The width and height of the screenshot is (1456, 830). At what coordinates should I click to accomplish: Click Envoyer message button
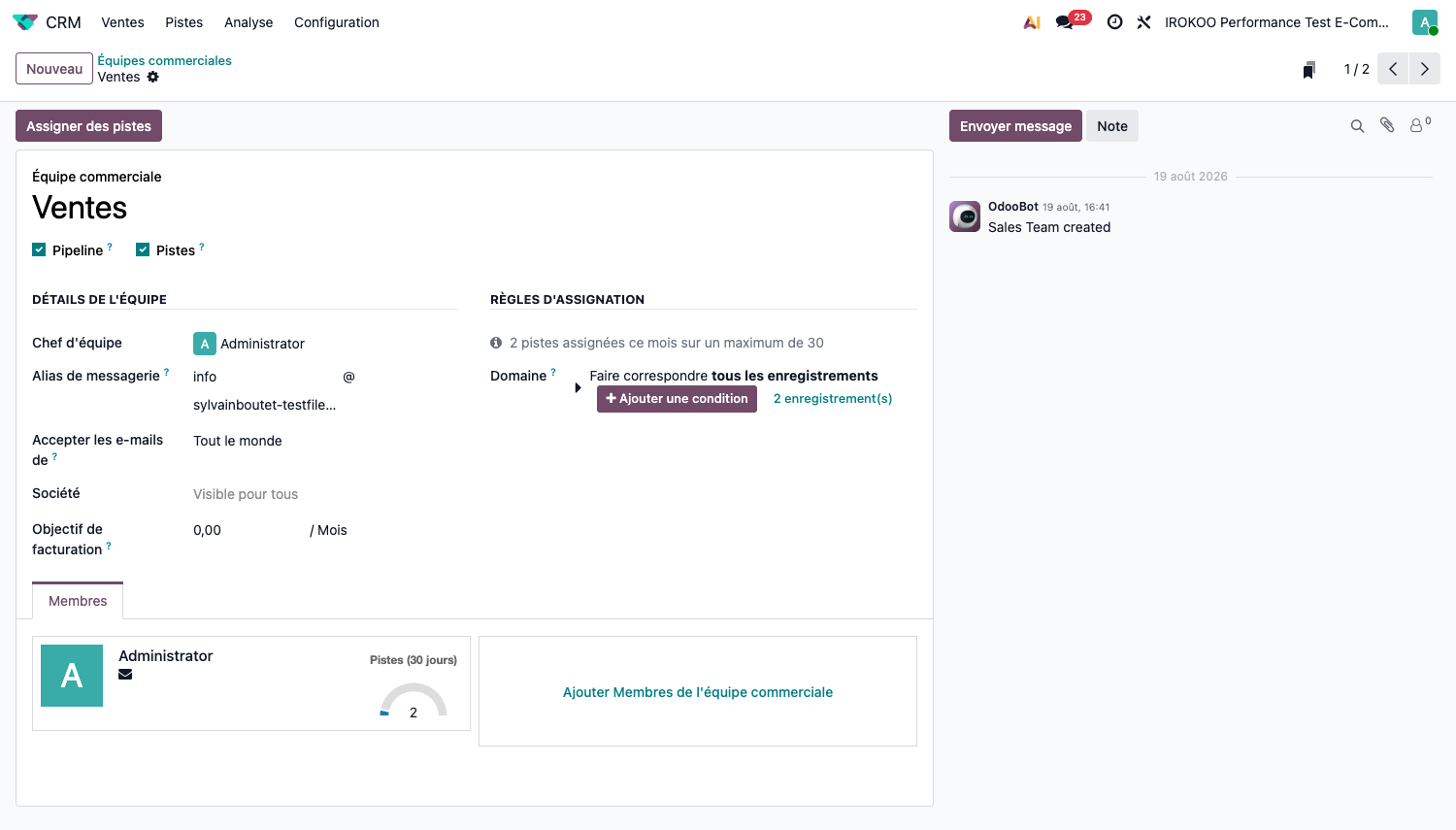(1015, 126)
